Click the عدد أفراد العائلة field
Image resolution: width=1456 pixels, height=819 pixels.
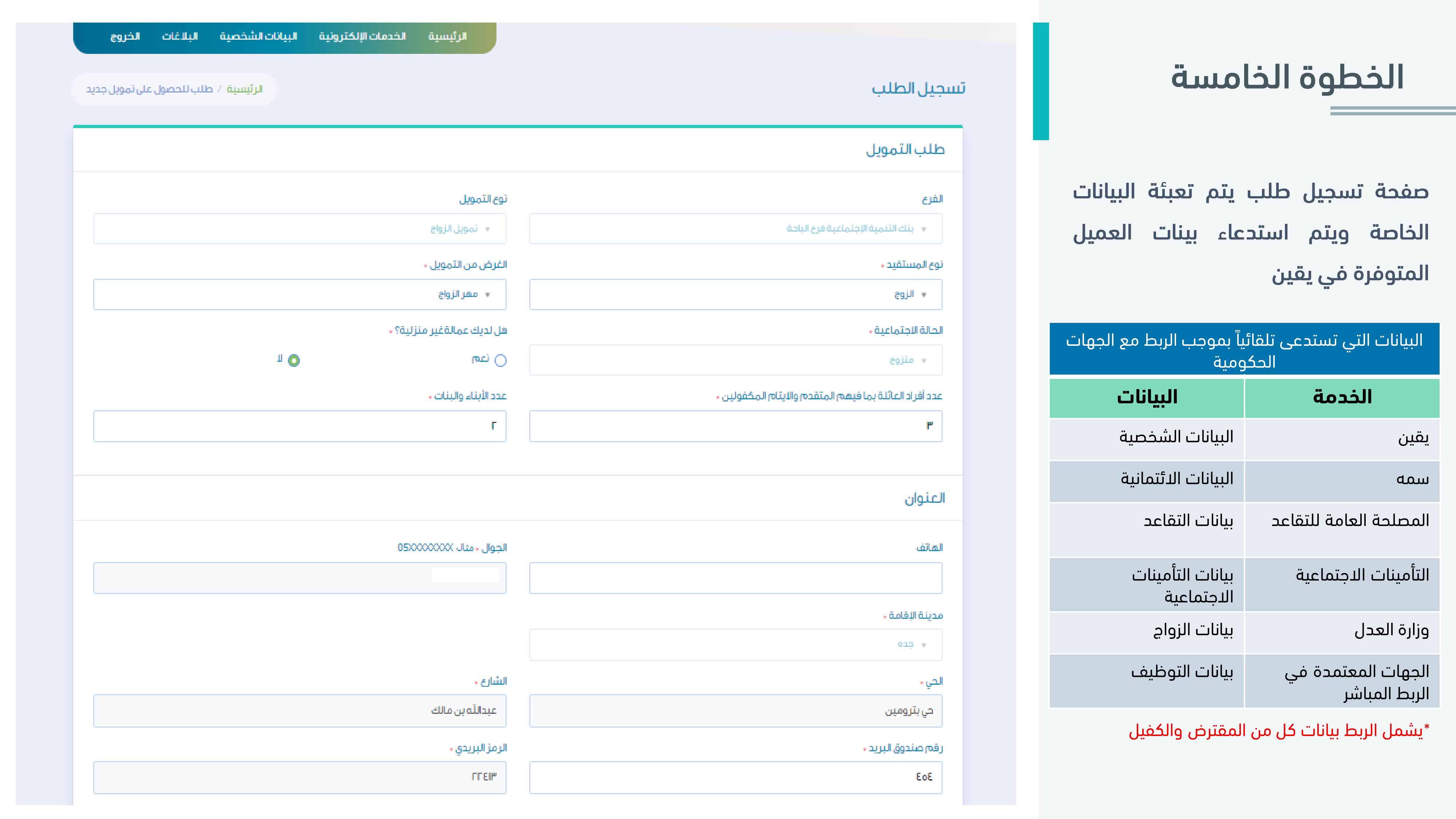(735, 426)
